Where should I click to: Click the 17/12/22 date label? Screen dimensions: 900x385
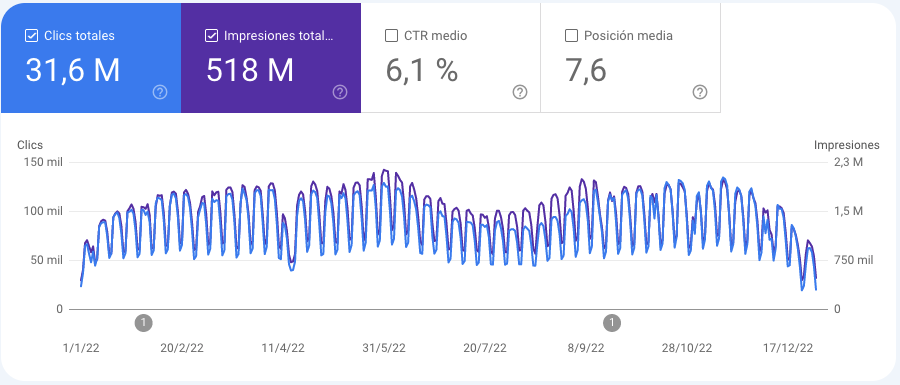tap(788, 348)
